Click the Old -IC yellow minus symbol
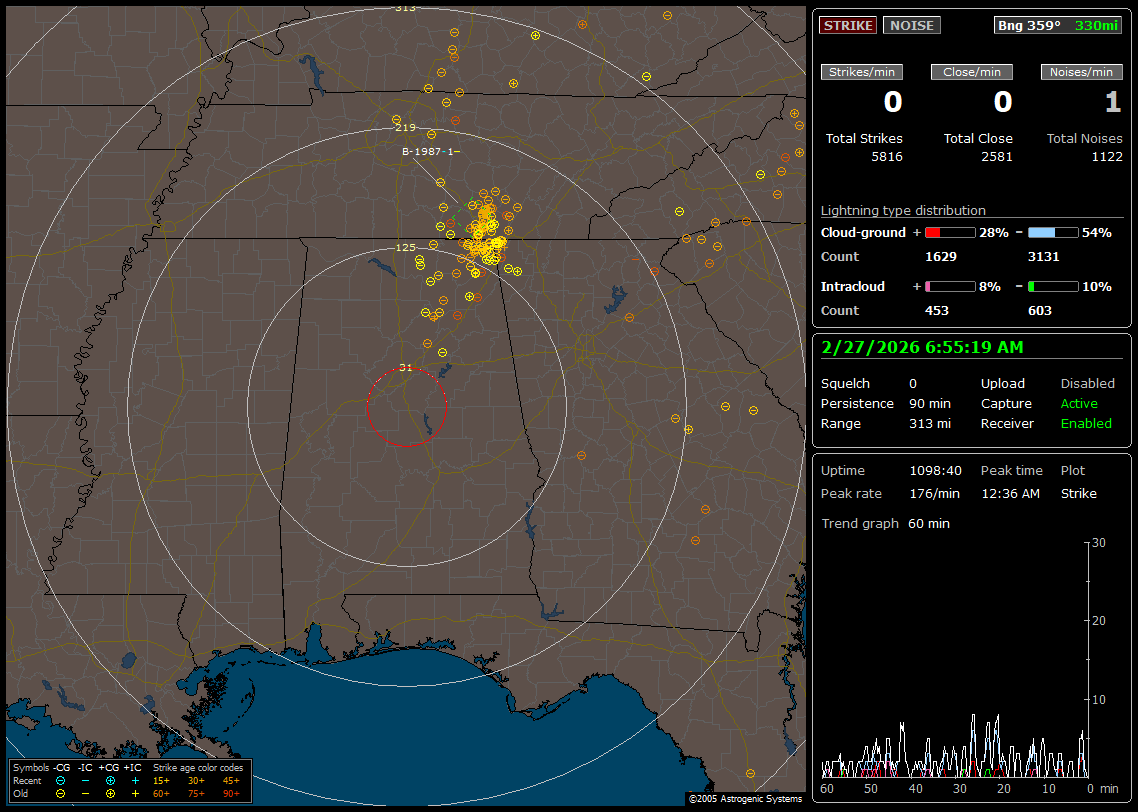Screen dimensions: 1138x812 [x=86, y=793]
